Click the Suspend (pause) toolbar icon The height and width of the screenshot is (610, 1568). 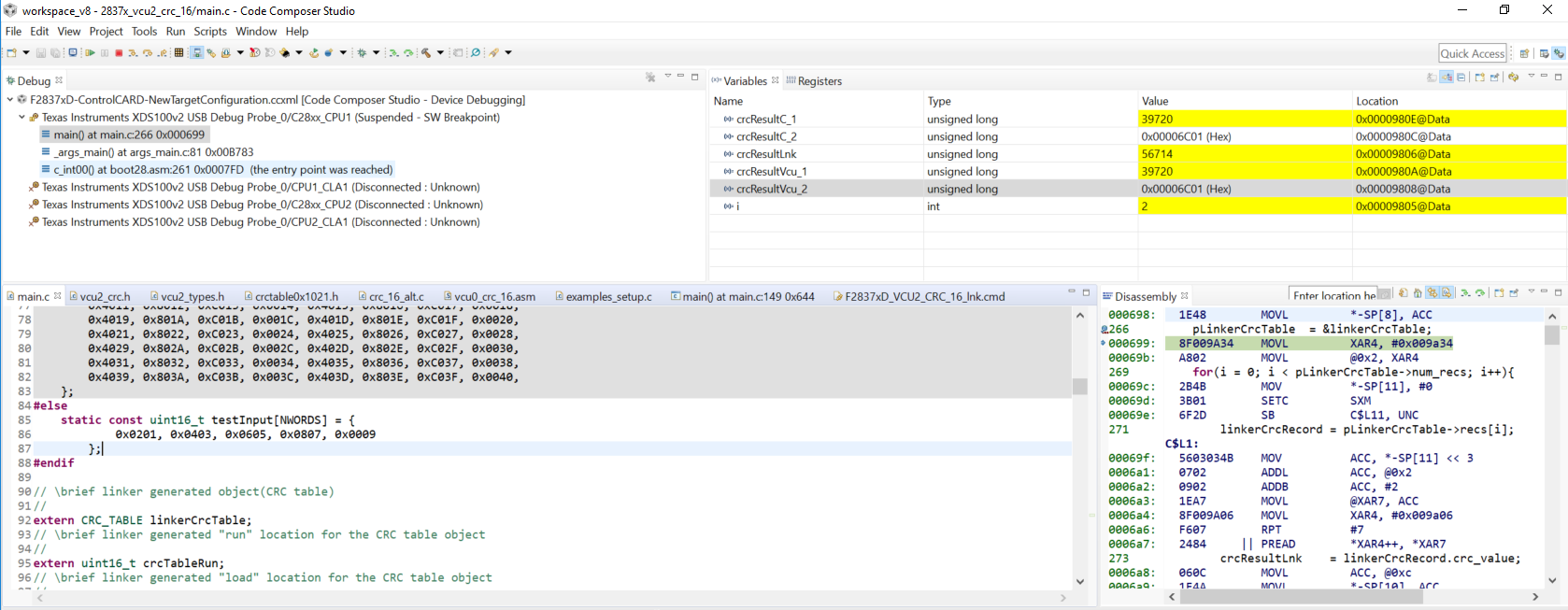point(105,52)
